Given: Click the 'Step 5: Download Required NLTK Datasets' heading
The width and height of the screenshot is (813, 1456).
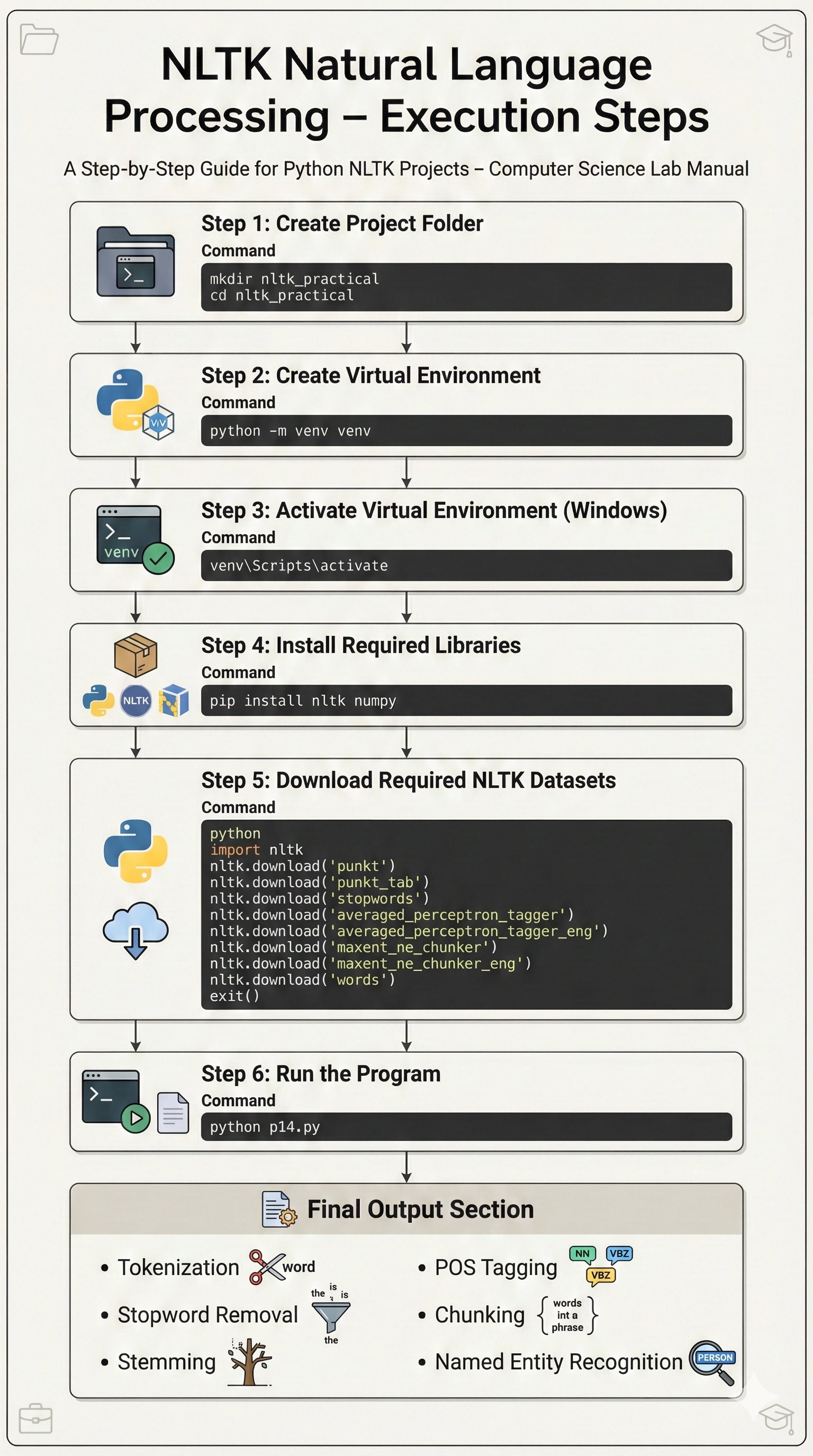Looking at the screenshot, I should pos(408,780).
